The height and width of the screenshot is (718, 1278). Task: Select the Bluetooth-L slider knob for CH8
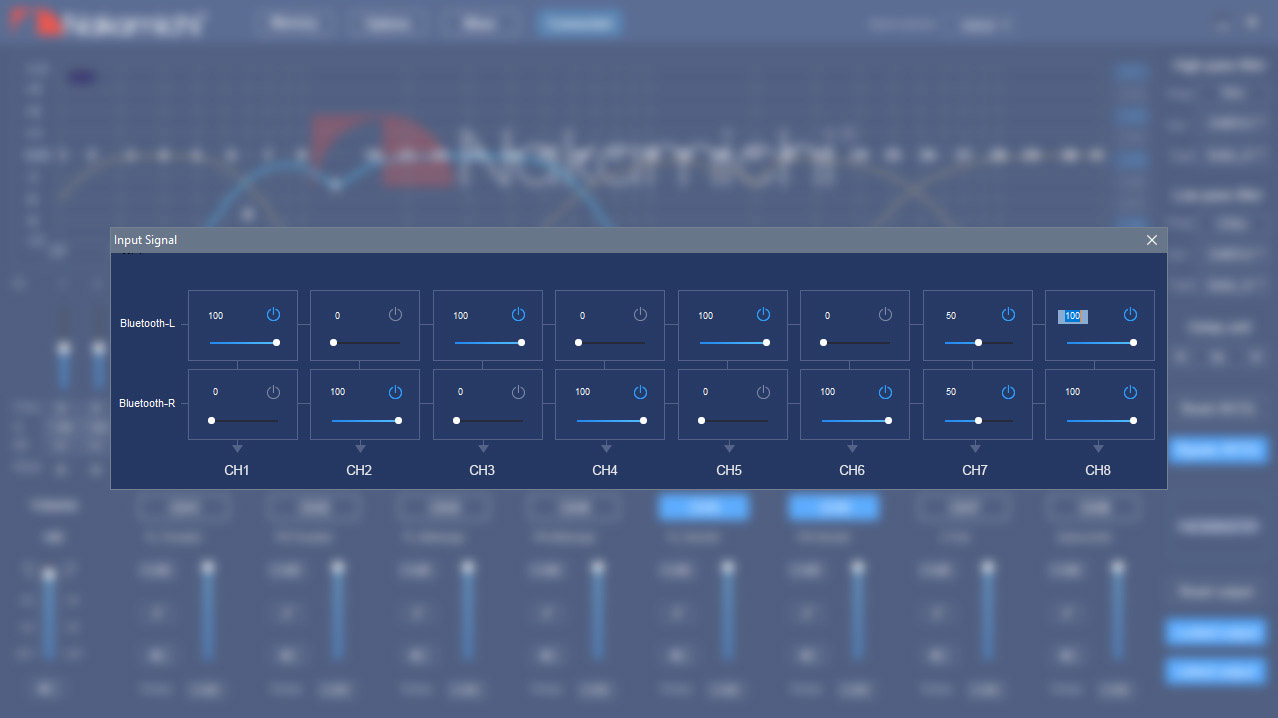(x=1133, y=342)
